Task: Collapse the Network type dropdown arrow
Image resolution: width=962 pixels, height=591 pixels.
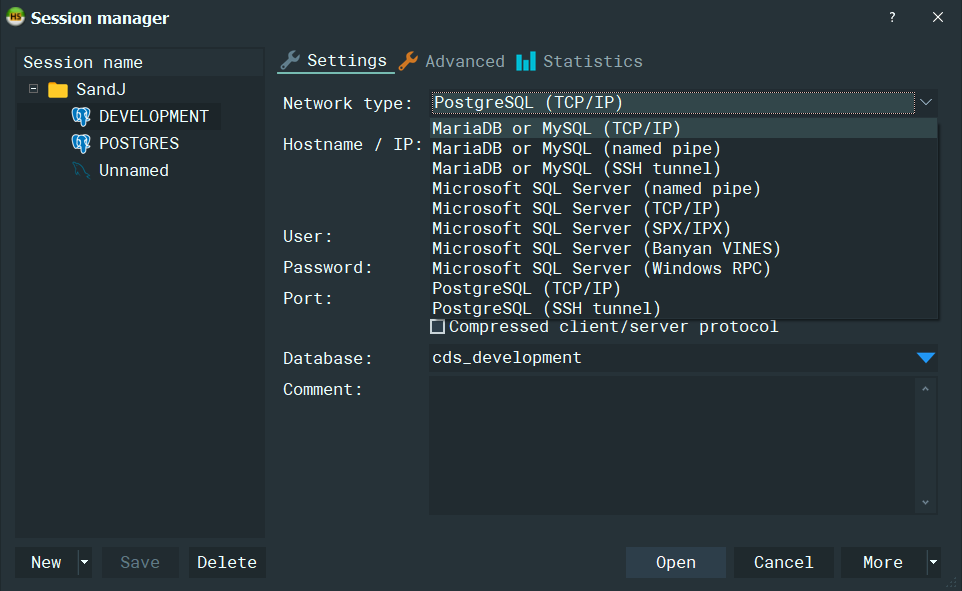Action: click(x=926, y=102)
